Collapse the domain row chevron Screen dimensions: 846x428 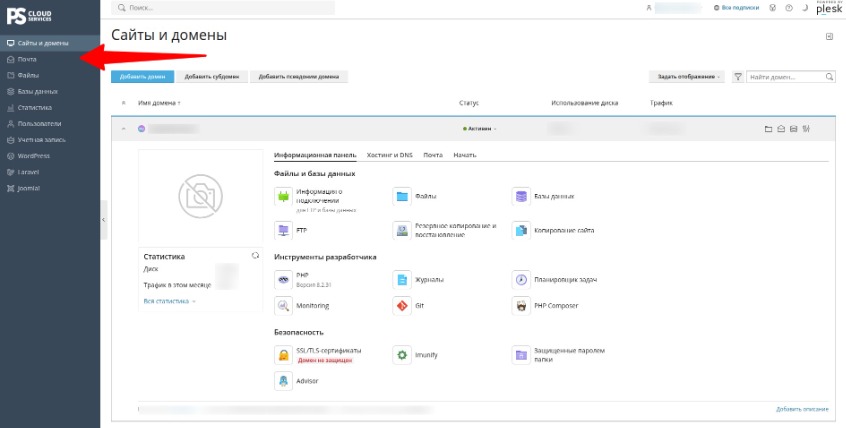pos(124,129)
